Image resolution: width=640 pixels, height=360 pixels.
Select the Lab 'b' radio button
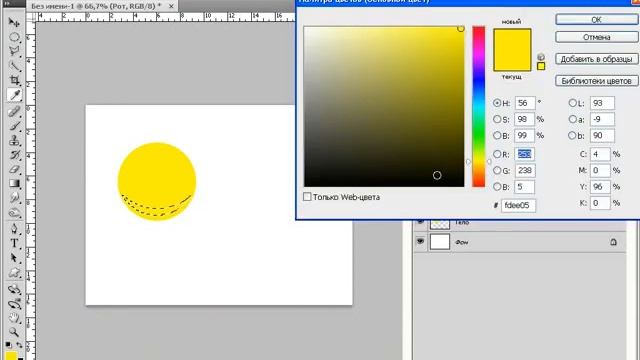pos(572,135)
